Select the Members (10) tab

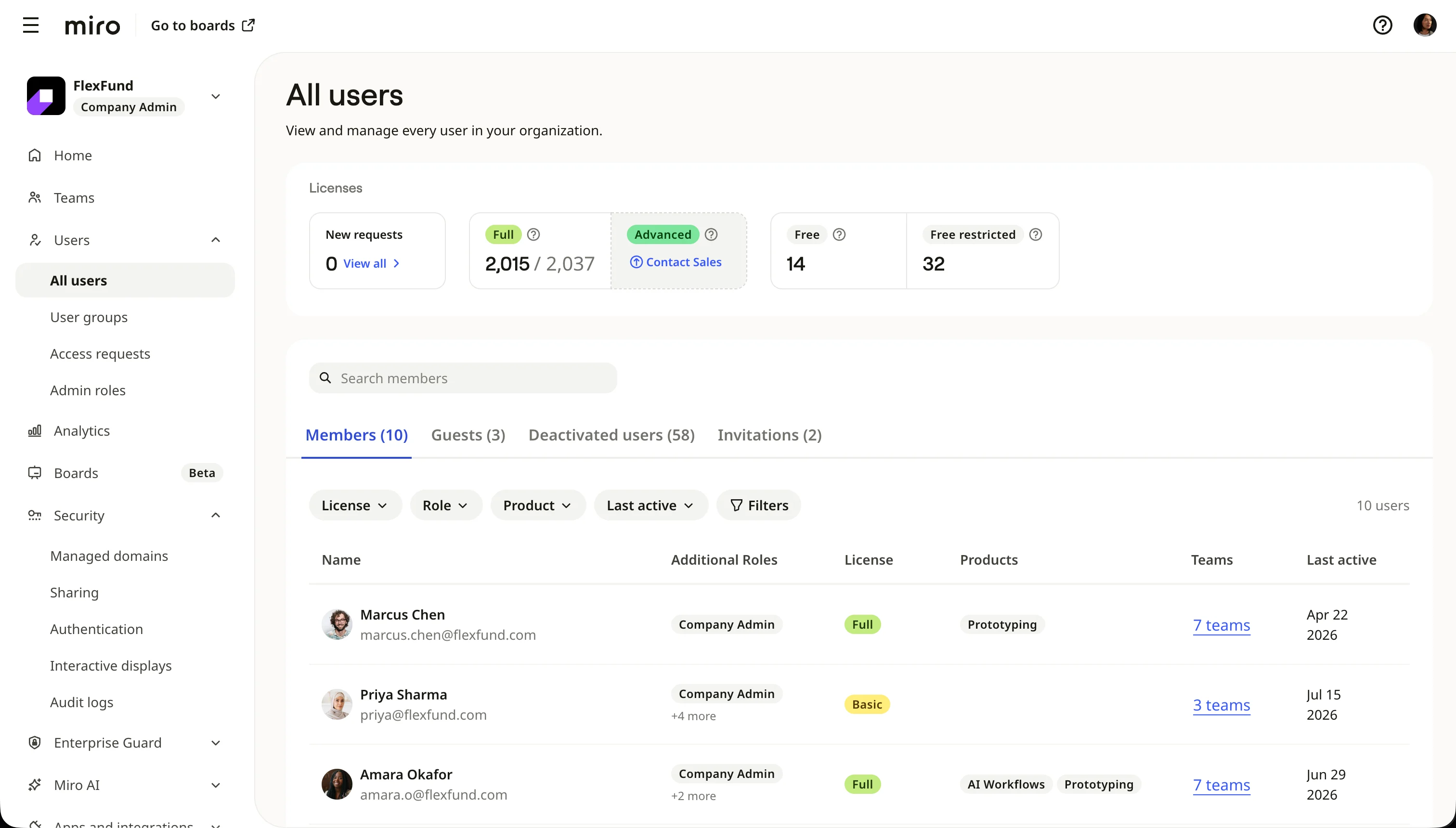pyautogui.click(x=357, y=435)
